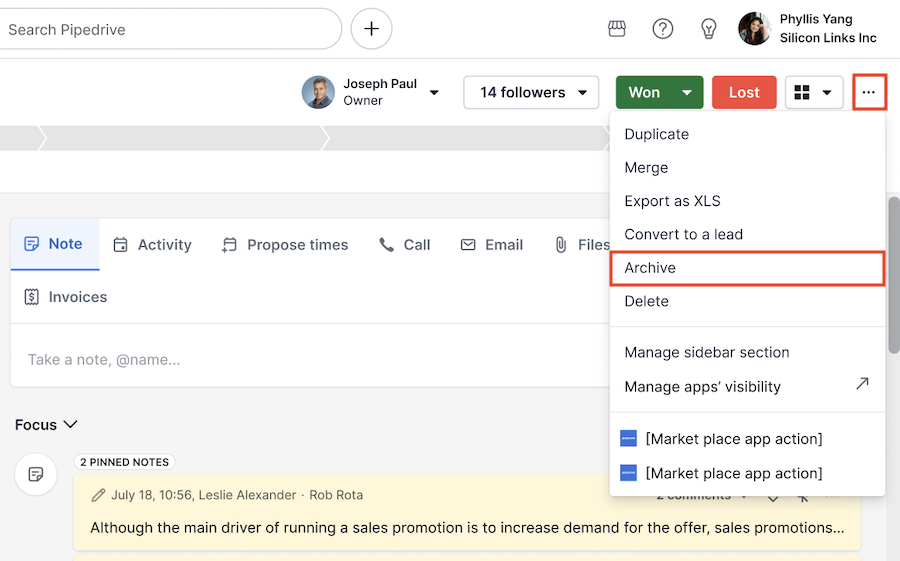Switch to the Note tab
The image size is (900, 561).
point(55,244)
